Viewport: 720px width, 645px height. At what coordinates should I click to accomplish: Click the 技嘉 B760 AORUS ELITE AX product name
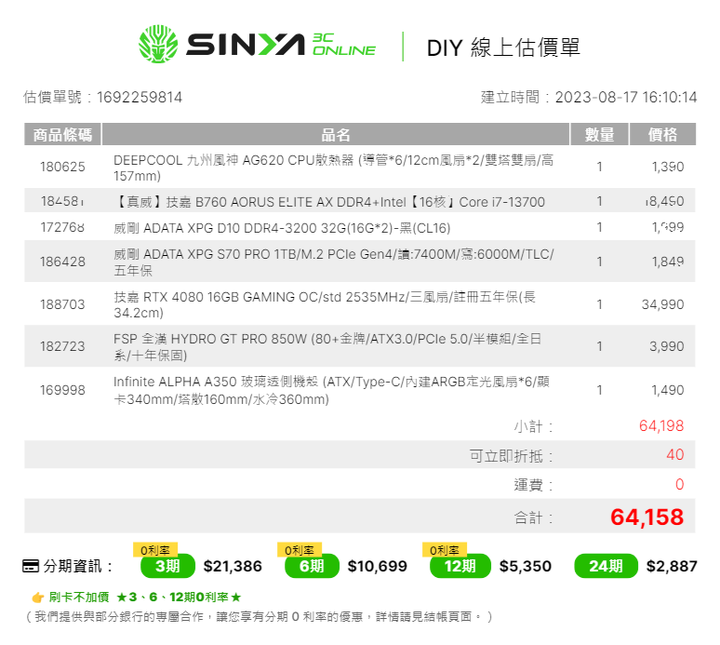(x=329, y=202)
